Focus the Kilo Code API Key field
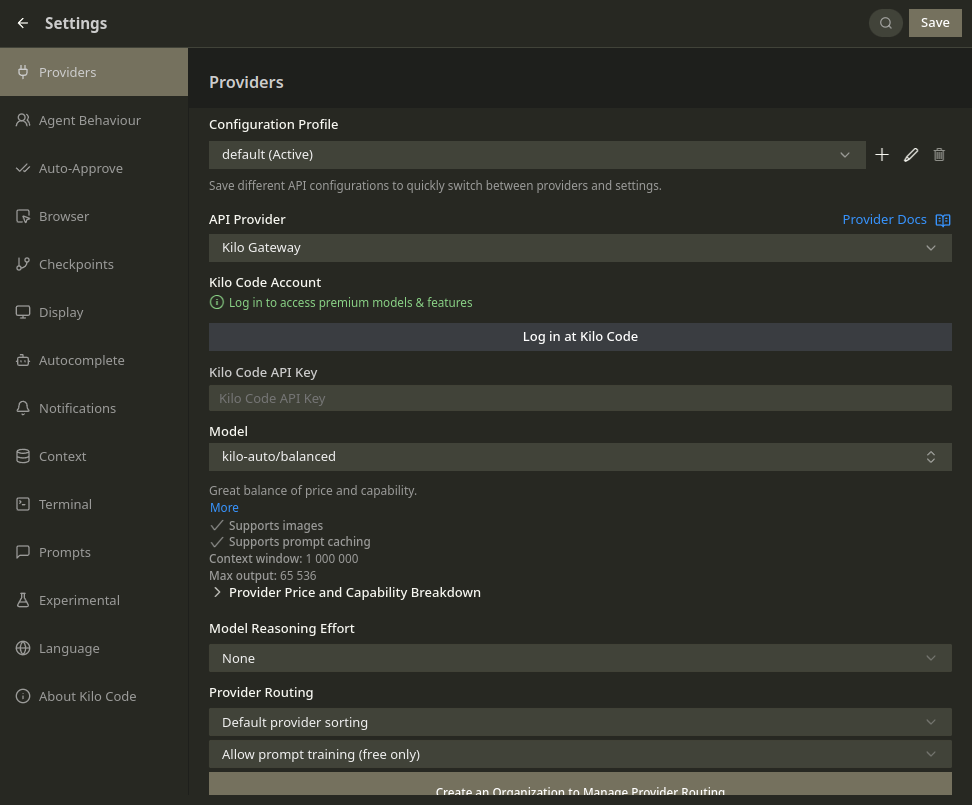 (580, 398)
